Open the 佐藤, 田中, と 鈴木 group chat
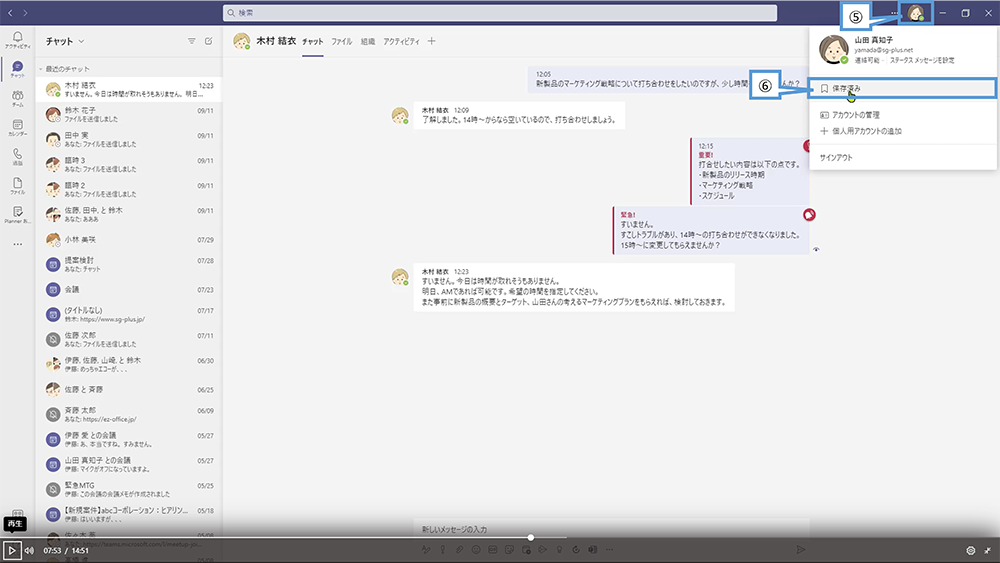 (129, 214)
